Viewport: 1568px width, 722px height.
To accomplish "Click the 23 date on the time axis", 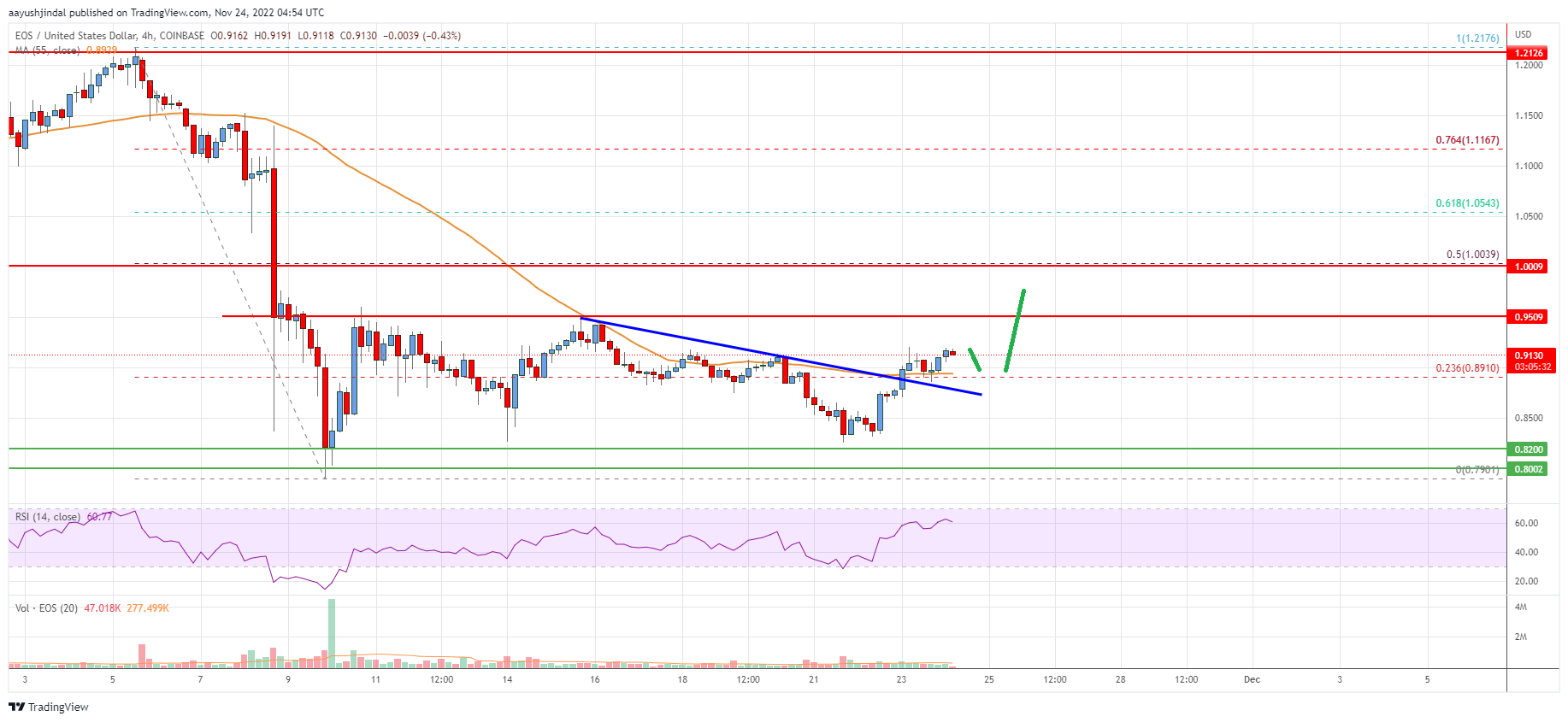I will [901, 680].
